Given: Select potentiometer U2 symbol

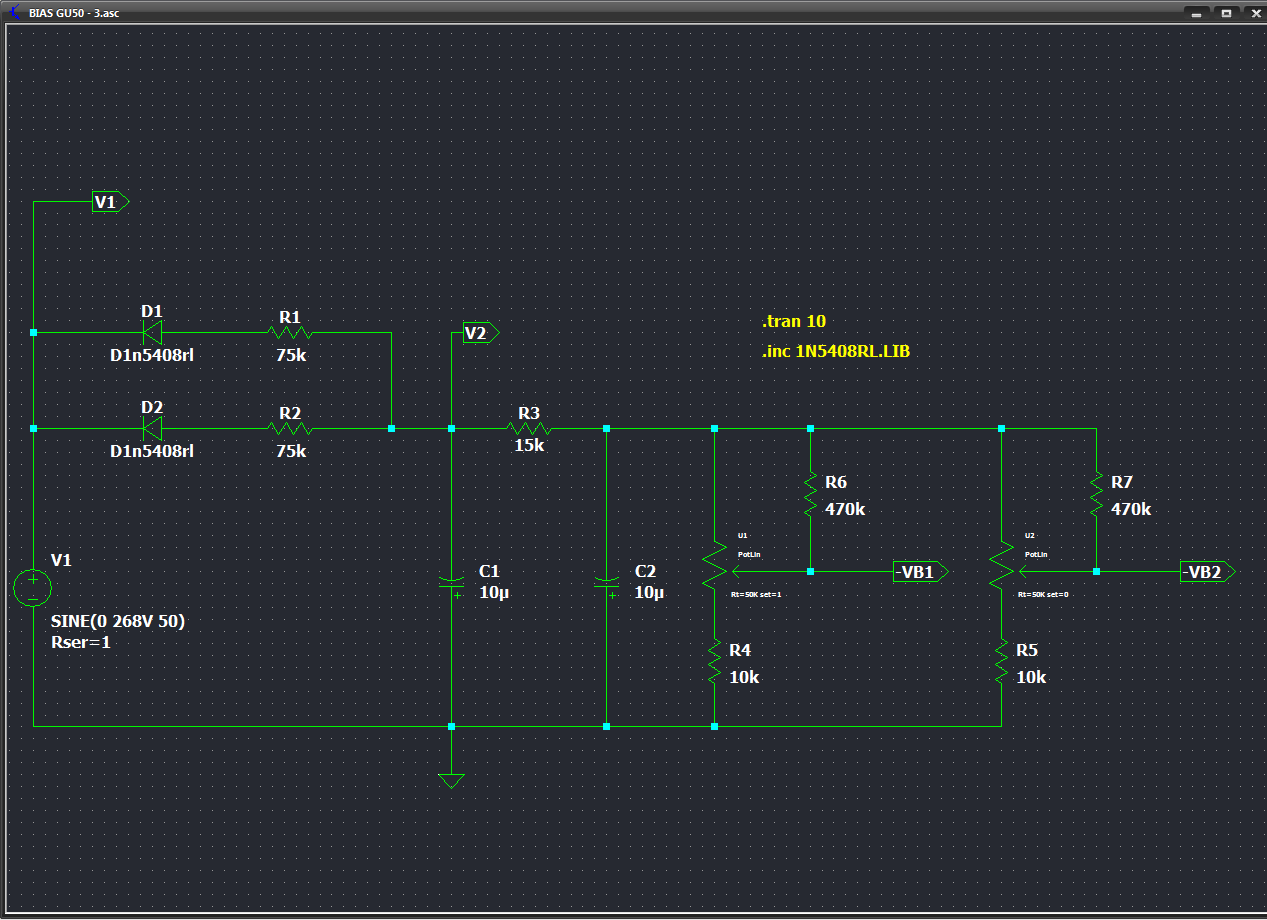Looking at the screenshot, I should tap(1003, 566).
